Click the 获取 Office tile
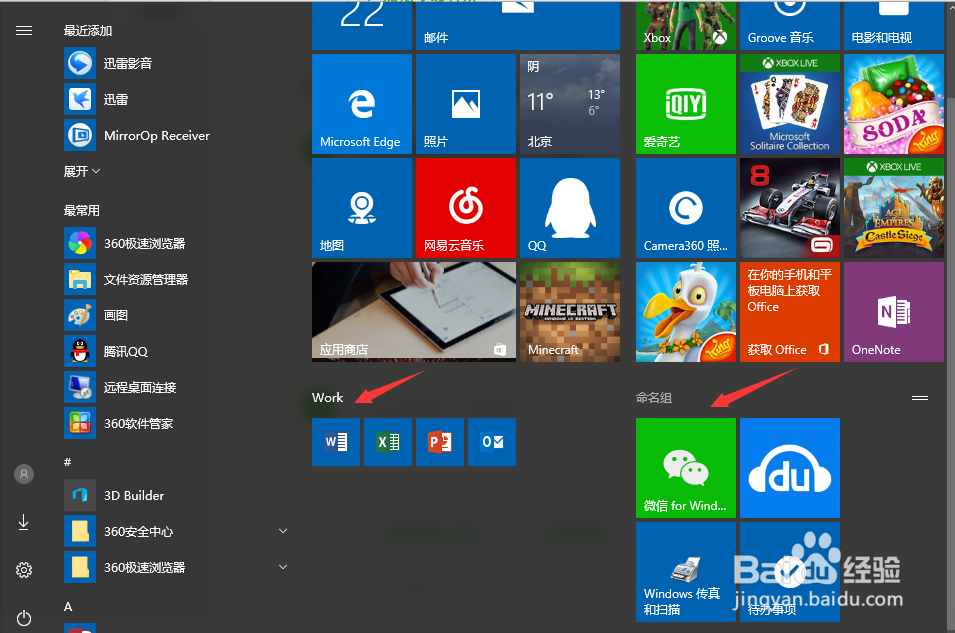Image resolution: width=955 pixels, height=633 pixels. (x=790, y=312)
